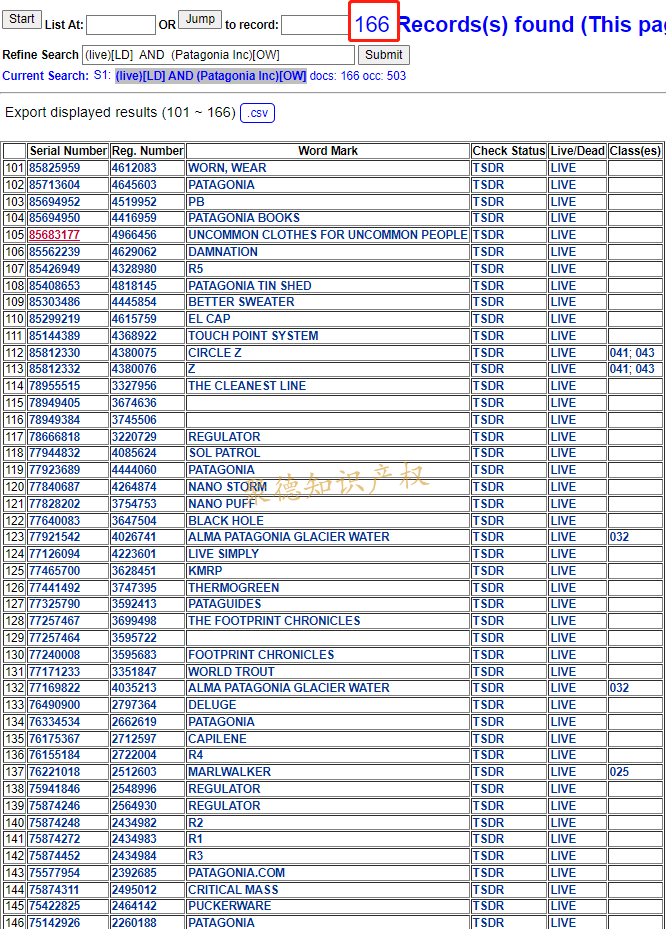Open the highlighted current search query link
The height and width of the screenshot is (929, 666).
tap(211, 76)
